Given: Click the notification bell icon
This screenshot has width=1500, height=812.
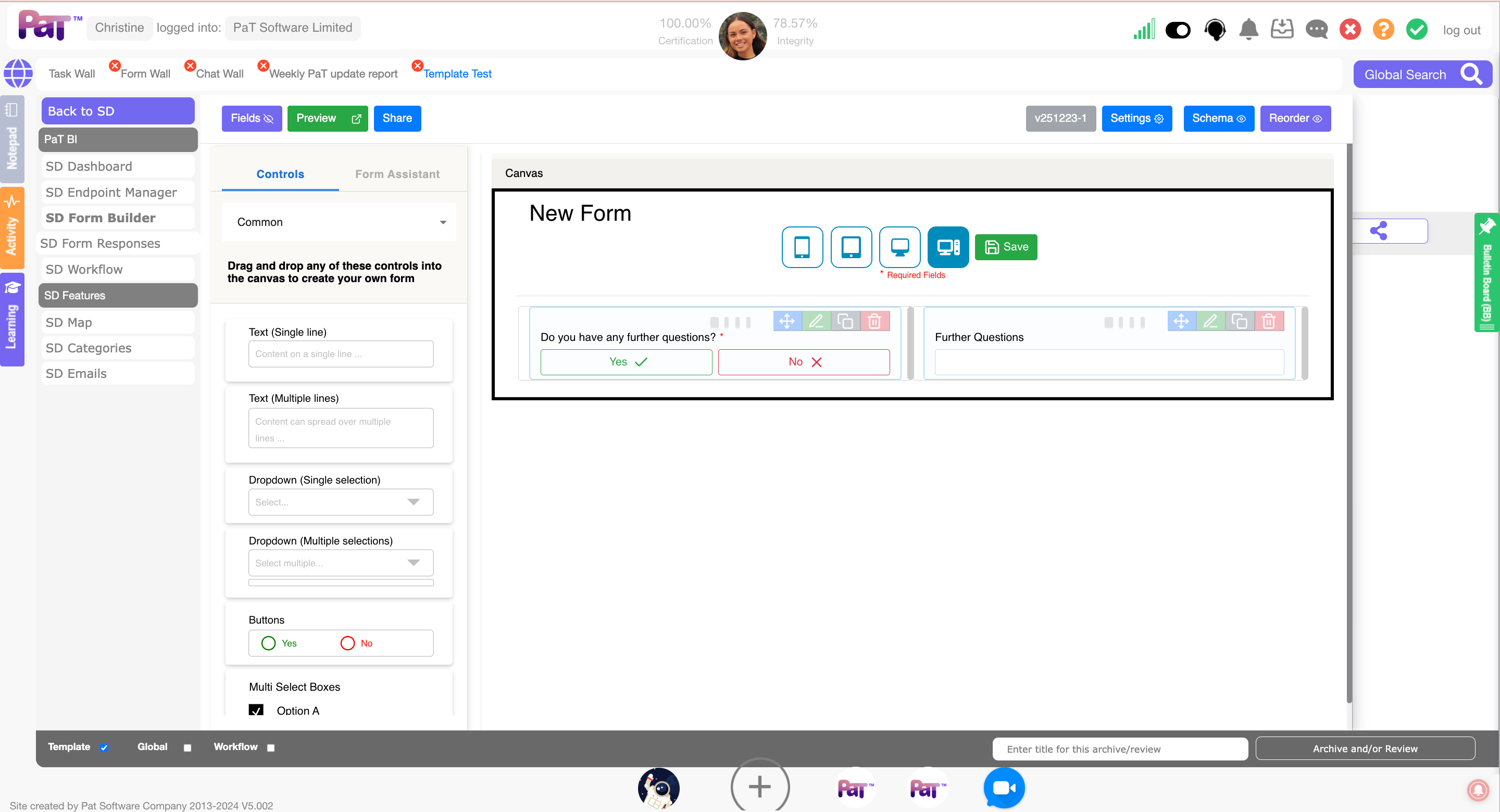Looking at the screenshot, I should (x=1248, y=29).
